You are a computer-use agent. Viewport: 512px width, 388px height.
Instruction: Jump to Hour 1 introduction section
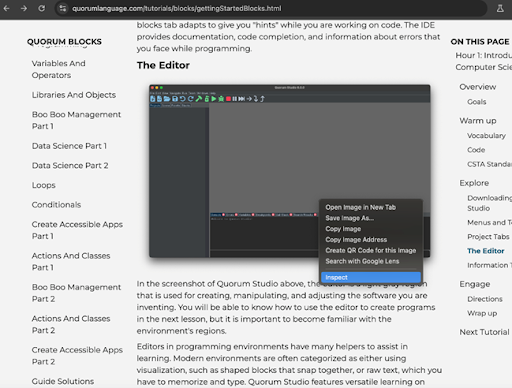click(484, 61)
